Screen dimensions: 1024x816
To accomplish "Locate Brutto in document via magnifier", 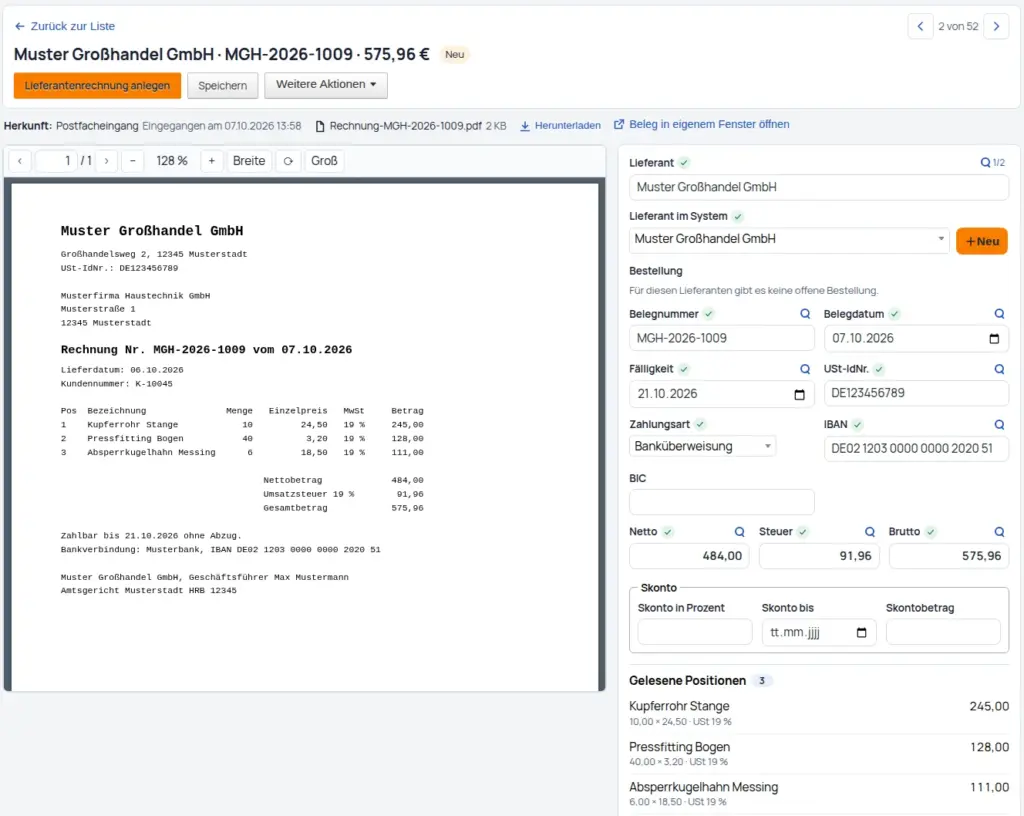I will [x=999, y=532].
